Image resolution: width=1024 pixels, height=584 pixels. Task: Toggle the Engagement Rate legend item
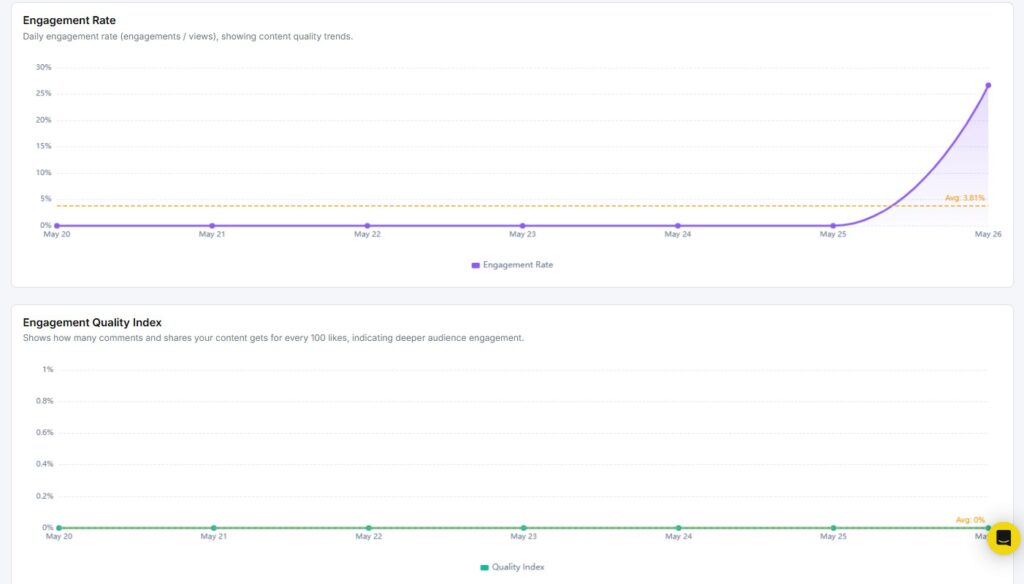click(x=512, y=265)
